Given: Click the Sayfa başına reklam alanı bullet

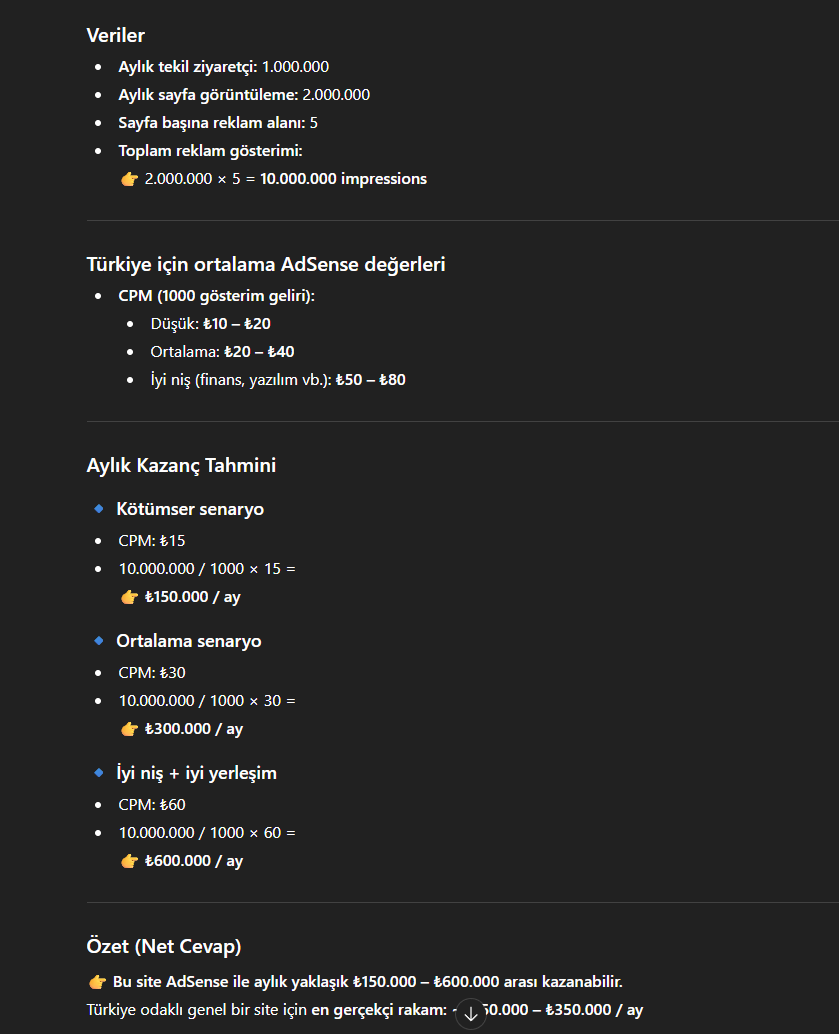Looking at the screenshot, I should pyautogui.click(x=218, y=123).
